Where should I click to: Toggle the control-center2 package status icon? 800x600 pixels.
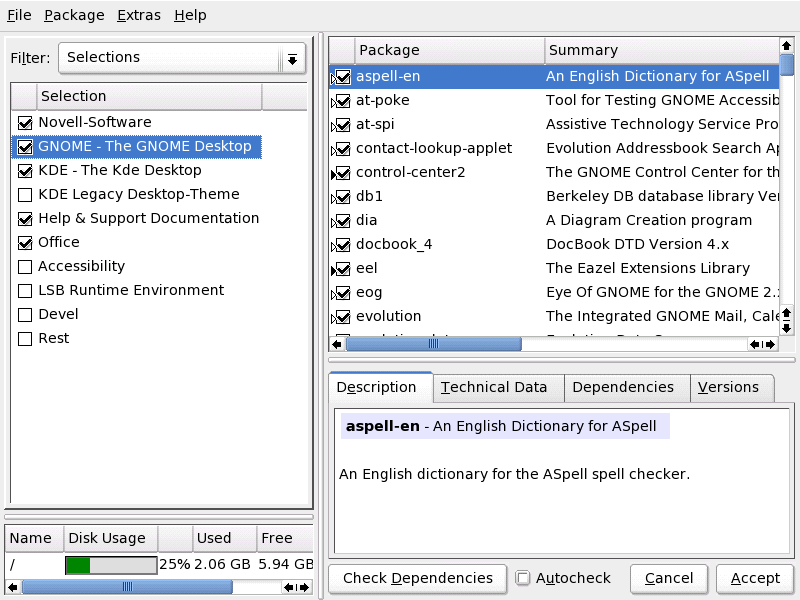click(x=342, y=172)
